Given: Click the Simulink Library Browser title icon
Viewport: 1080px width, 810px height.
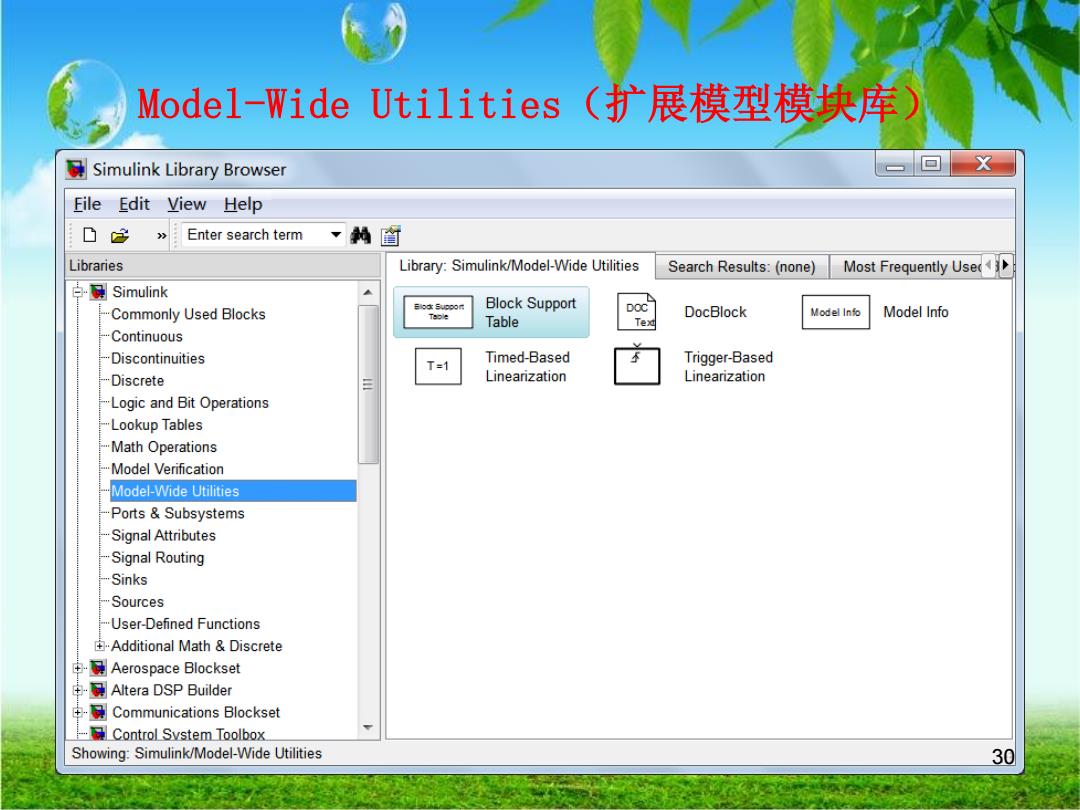Looking at the screenshot, I should [x=76, y=169].
